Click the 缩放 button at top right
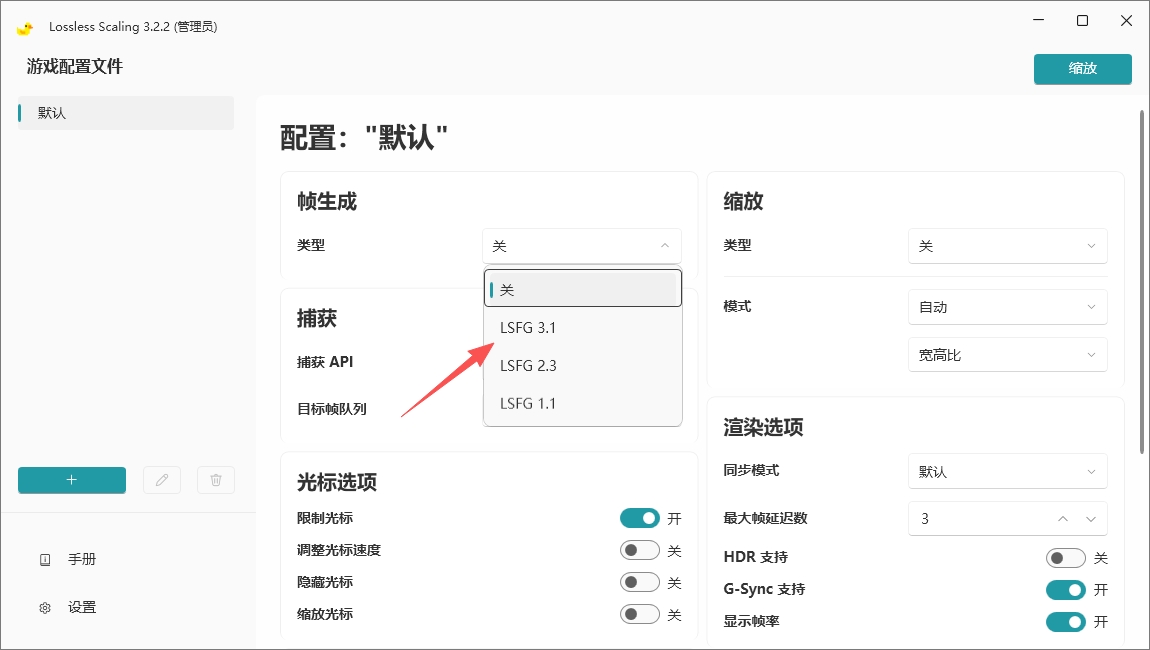 [1083, 69]
